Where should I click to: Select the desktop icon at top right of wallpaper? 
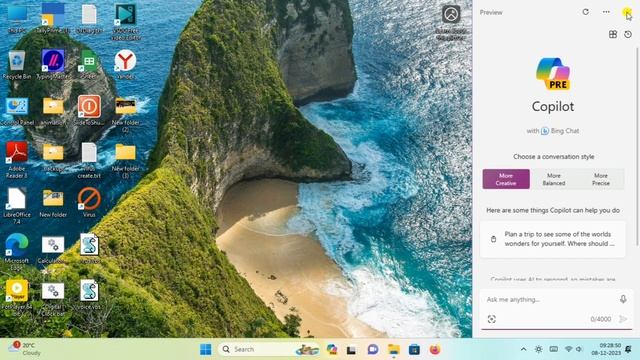(451, 22)
